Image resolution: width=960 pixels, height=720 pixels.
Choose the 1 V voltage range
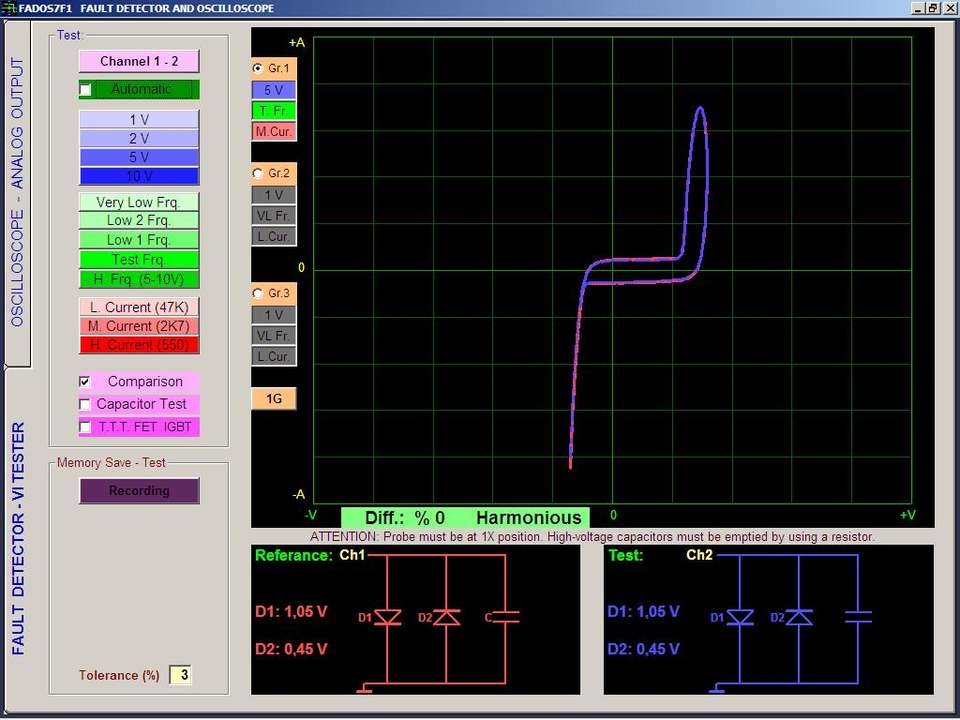[x=139, y=120]
